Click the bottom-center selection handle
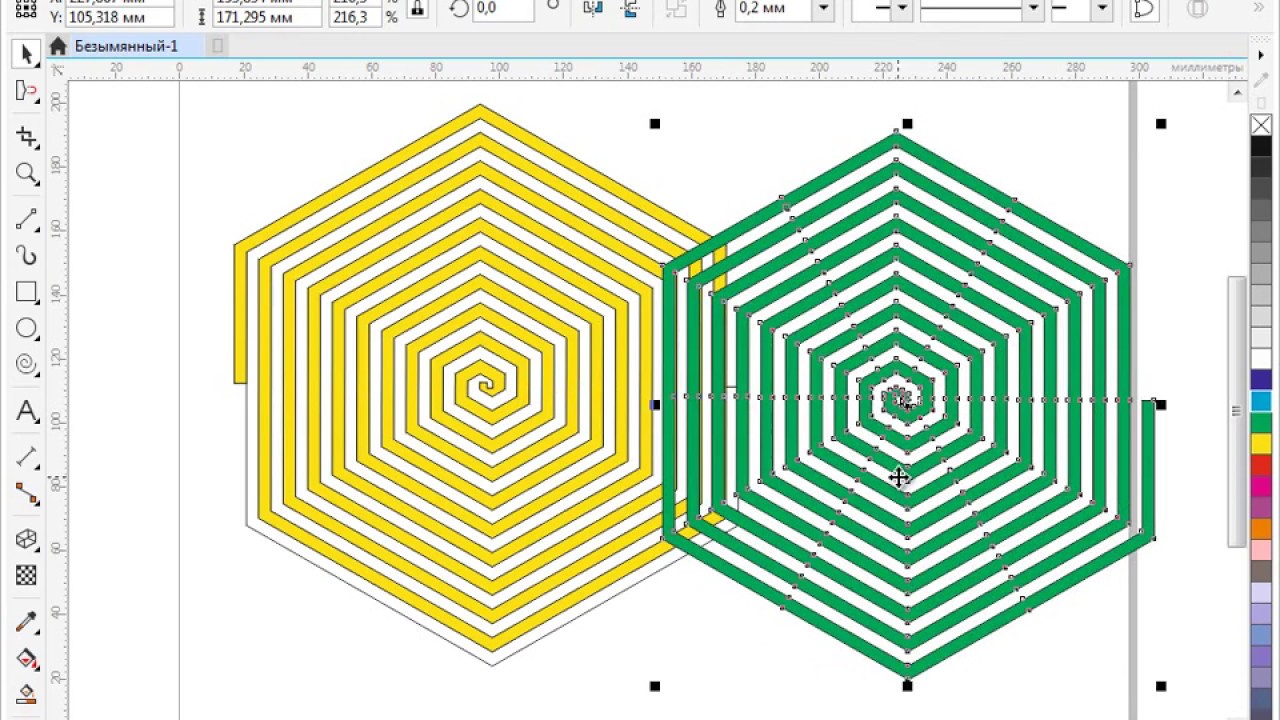1280x720 pixels. 907,686
